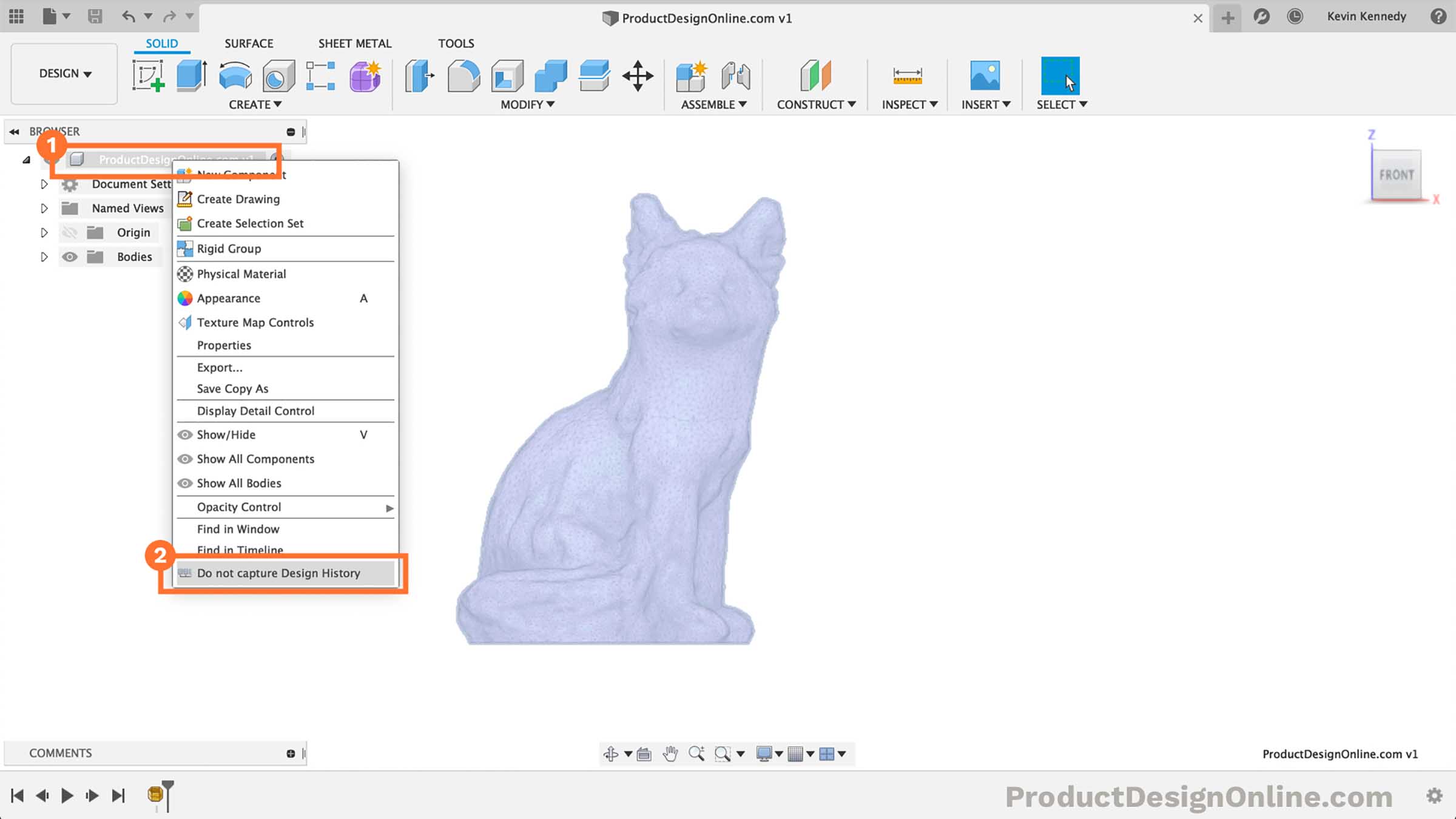Choose Save Copy As option
The image size is (1456, 819).
[285, 388]
